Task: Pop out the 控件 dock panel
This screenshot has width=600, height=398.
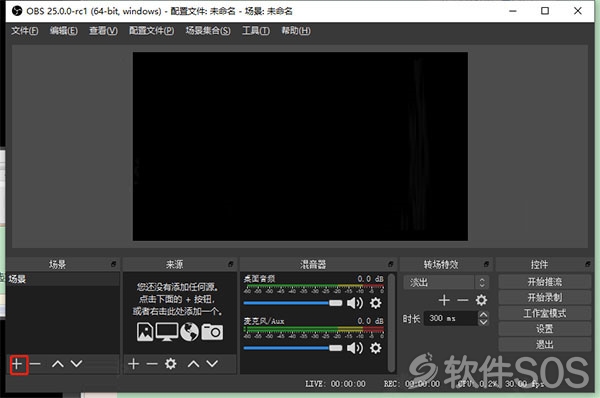Action: click(x=588, y=264)
